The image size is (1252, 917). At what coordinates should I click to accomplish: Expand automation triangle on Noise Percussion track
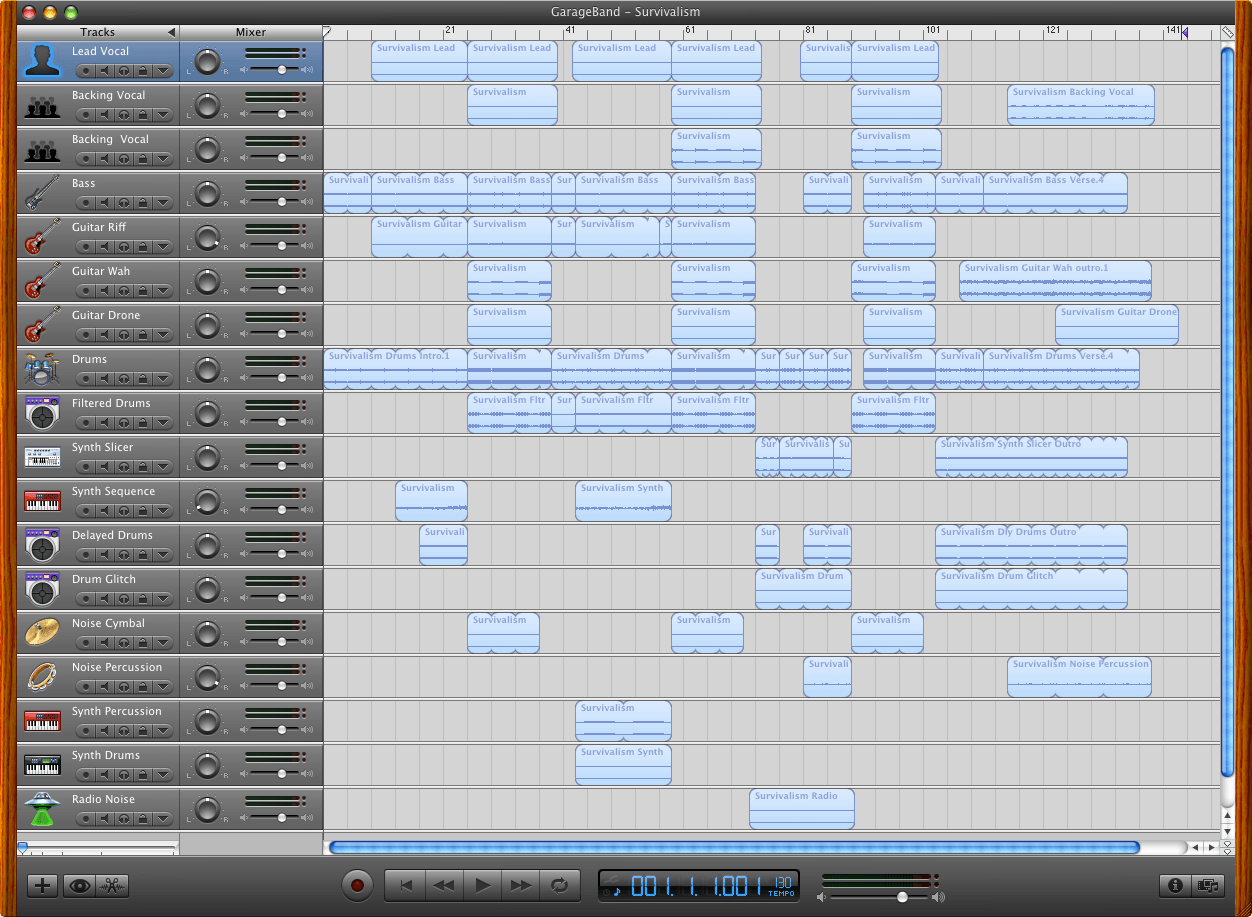point(162,687)
